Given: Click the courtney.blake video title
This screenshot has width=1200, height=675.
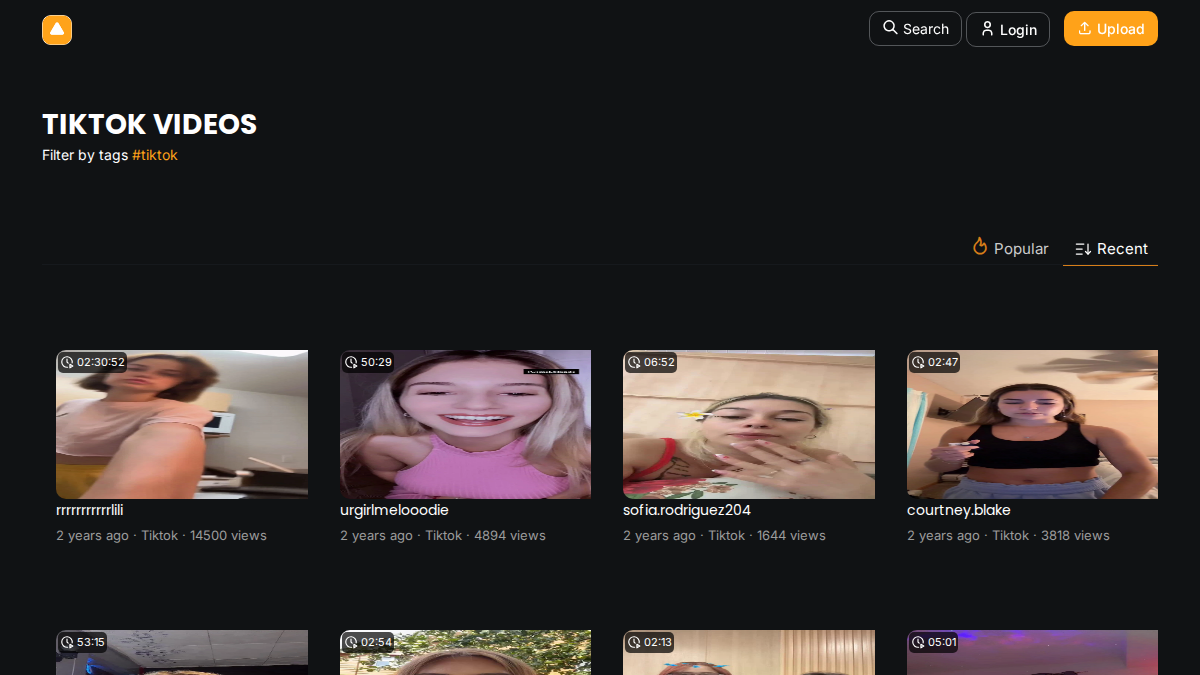Looking at the screenshot, I should [959, 510].
